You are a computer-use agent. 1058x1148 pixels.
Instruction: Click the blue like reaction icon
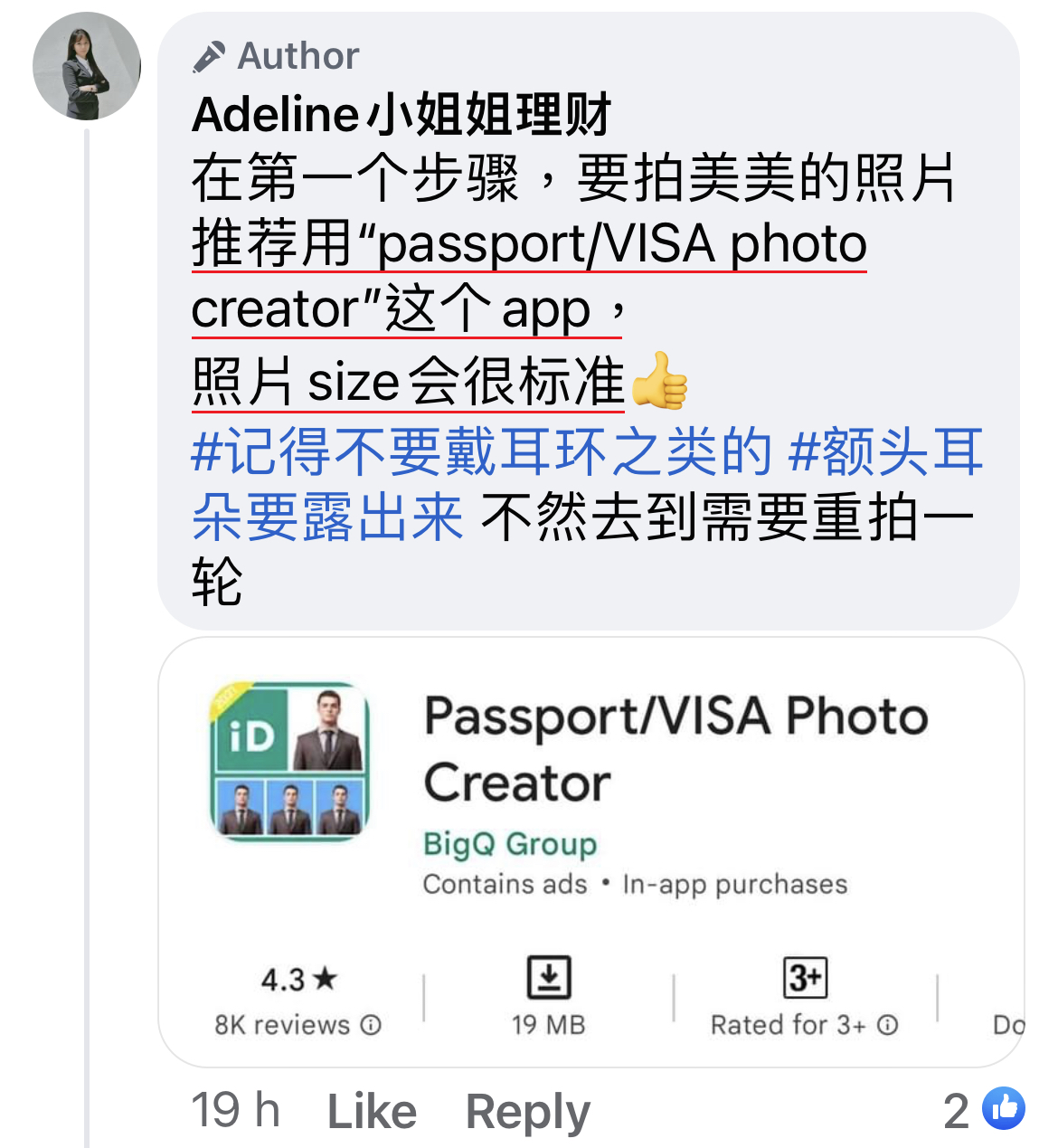(1004, 1108)
